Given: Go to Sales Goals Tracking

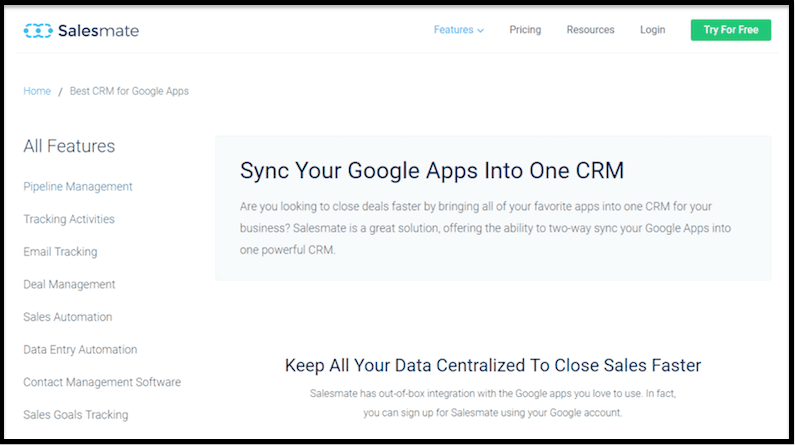Looking at the screenshot, I should (76, 415).
